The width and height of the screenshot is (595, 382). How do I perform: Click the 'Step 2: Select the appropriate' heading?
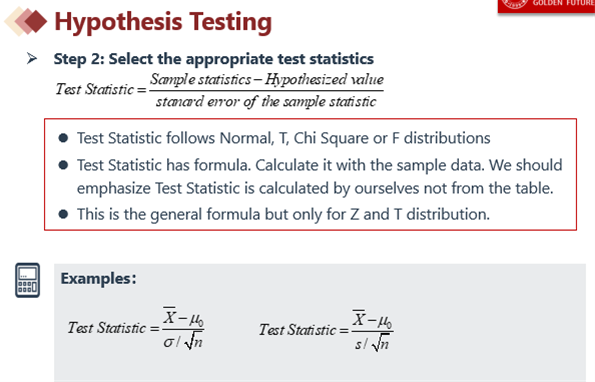(214, 59)
